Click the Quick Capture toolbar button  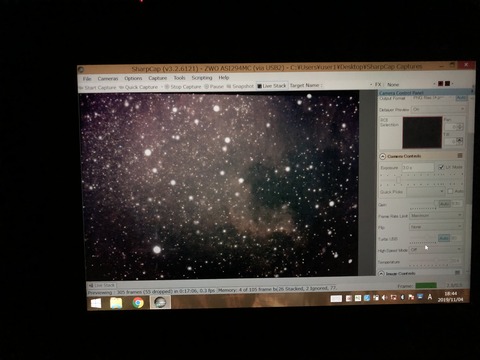(x=138, y=87)
